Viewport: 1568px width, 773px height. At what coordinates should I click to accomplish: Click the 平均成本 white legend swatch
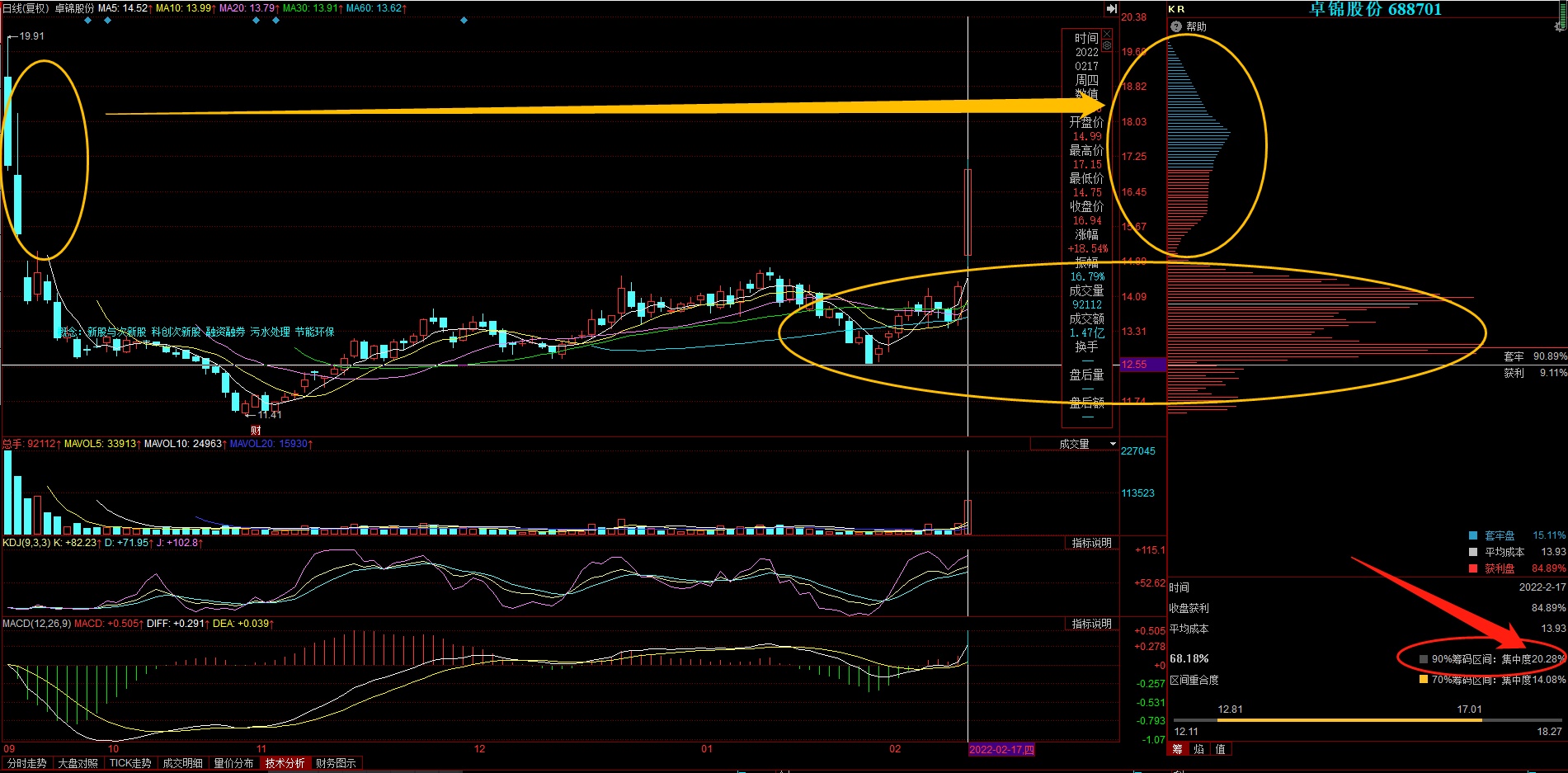click(1473, 552)
